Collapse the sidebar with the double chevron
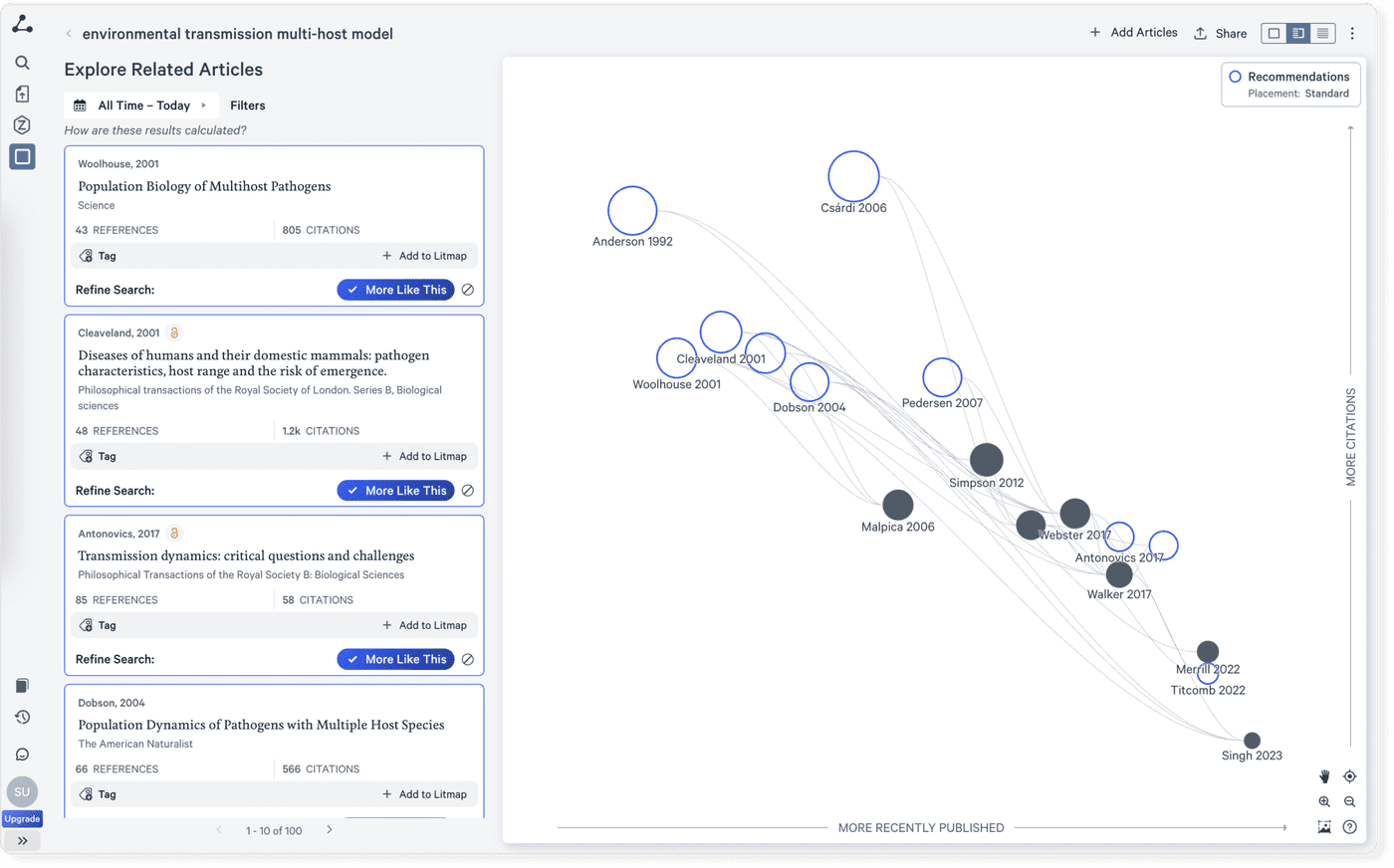 [x=22, y=841]
